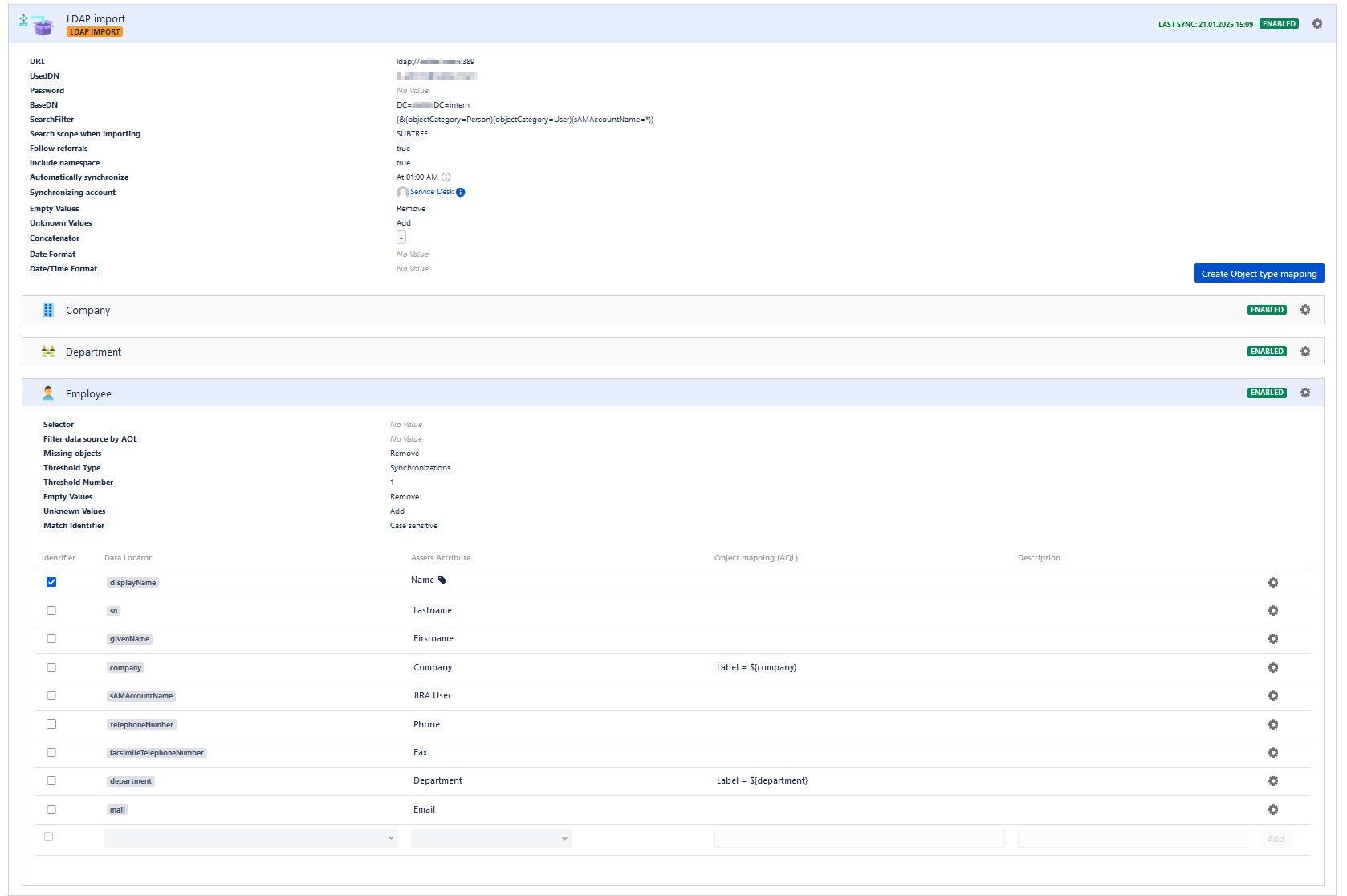Click the label tag icon next to Name
This screenshot has width=1347, height=896.
442,580
